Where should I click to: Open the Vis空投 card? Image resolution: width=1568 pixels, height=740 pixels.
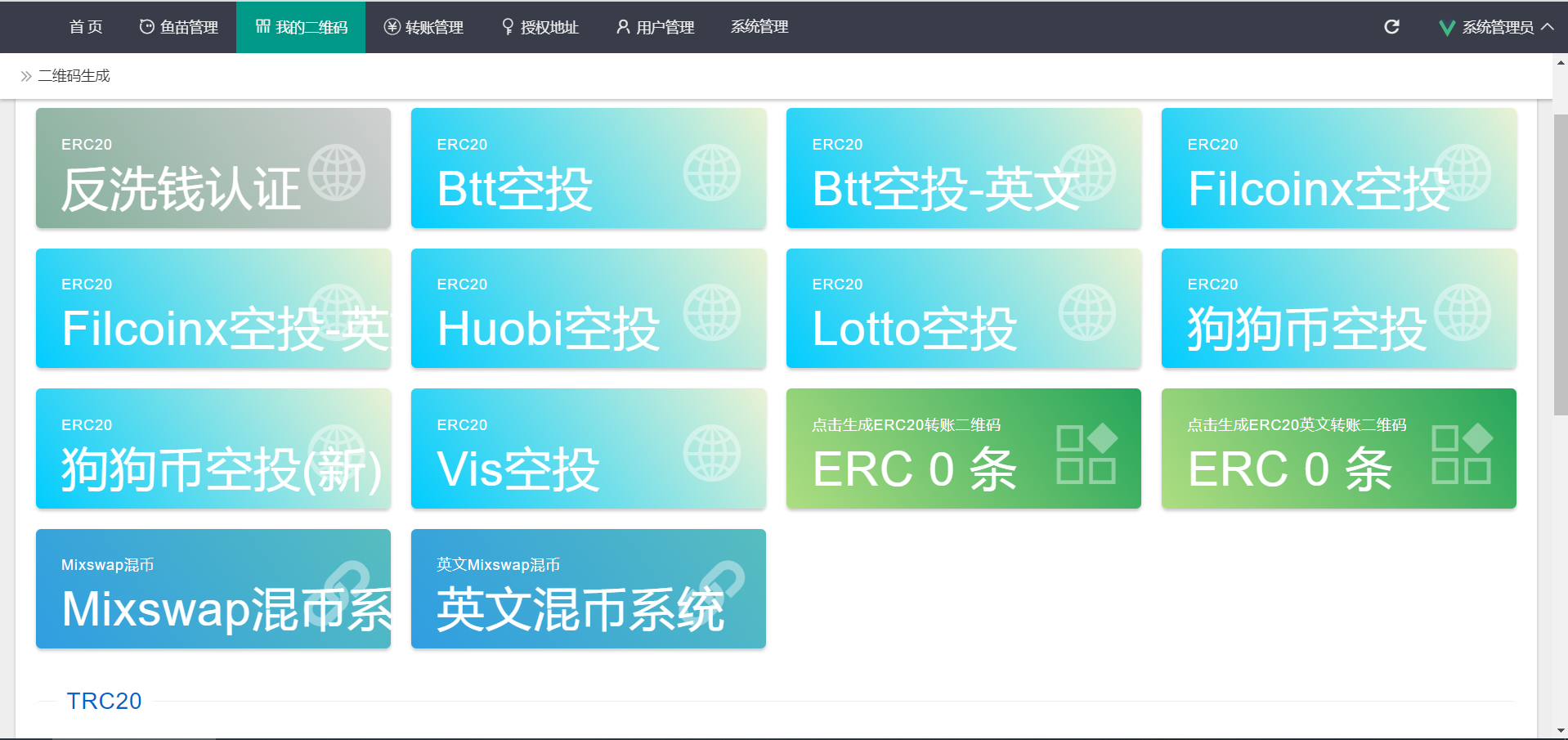589,448
